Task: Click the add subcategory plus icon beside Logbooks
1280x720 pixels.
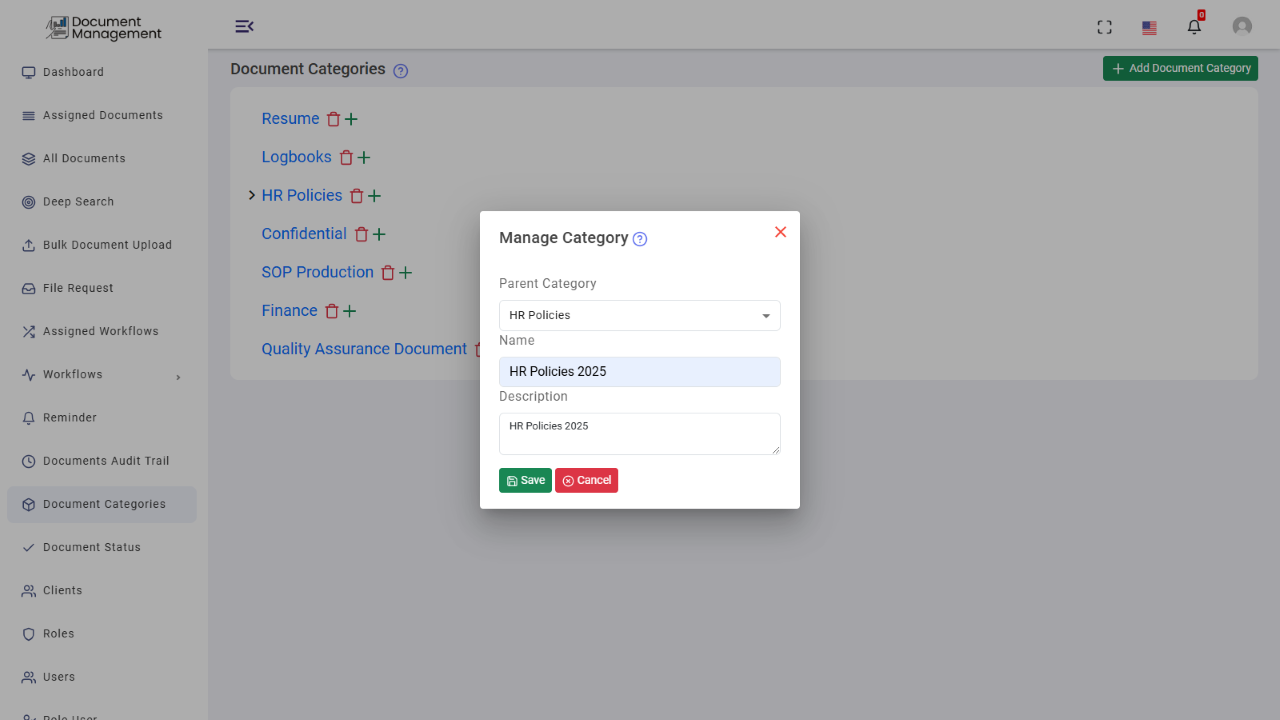Action: click(365, 157)
